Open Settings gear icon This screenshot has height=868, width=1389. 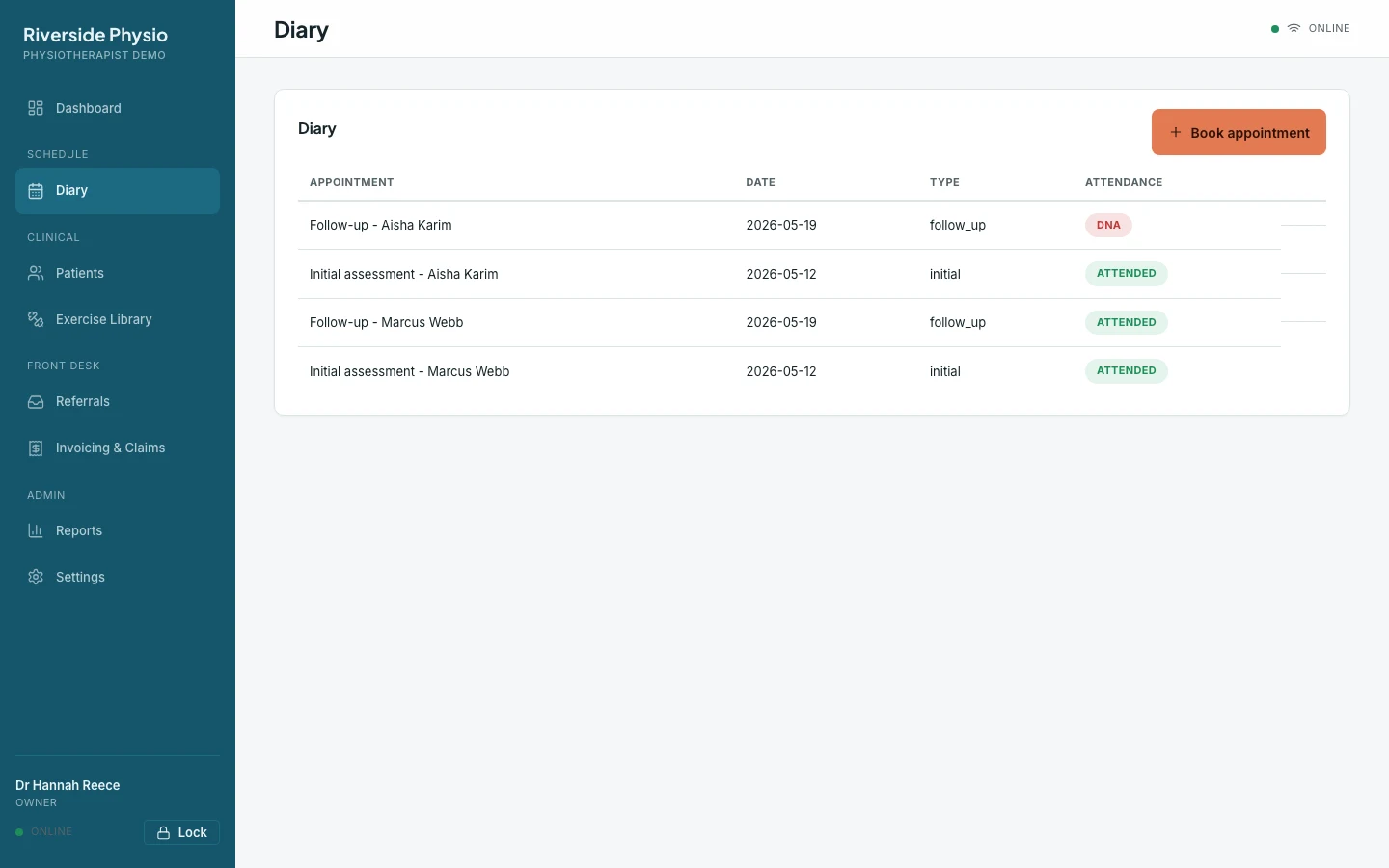pyautogui.click(x=36, y=578)
